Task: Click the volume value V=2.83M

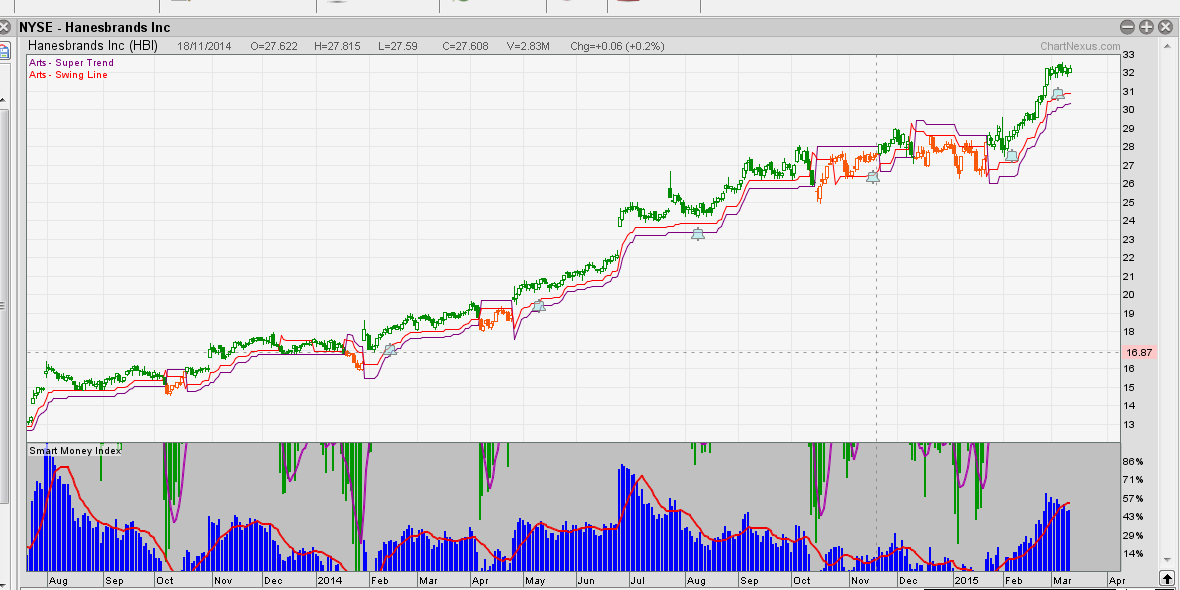Action: coord(528,46)
